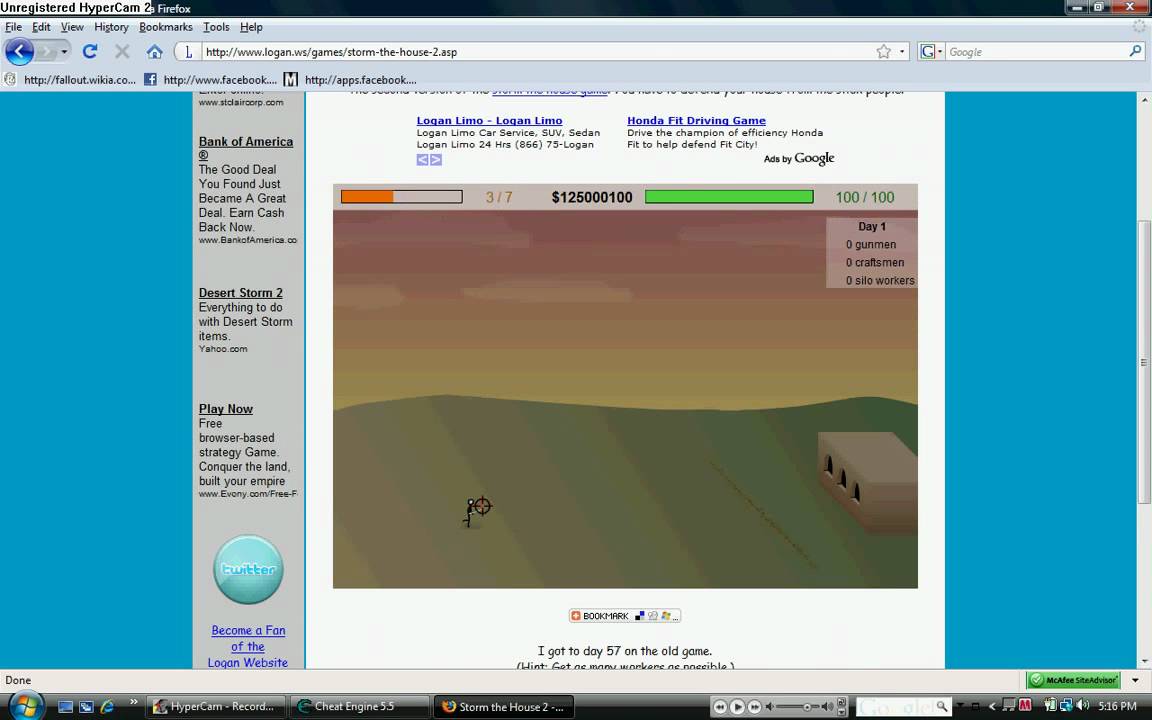Reload the page with the refresh icon
This screenshot has height=720, width=1152.
(90, 51)
